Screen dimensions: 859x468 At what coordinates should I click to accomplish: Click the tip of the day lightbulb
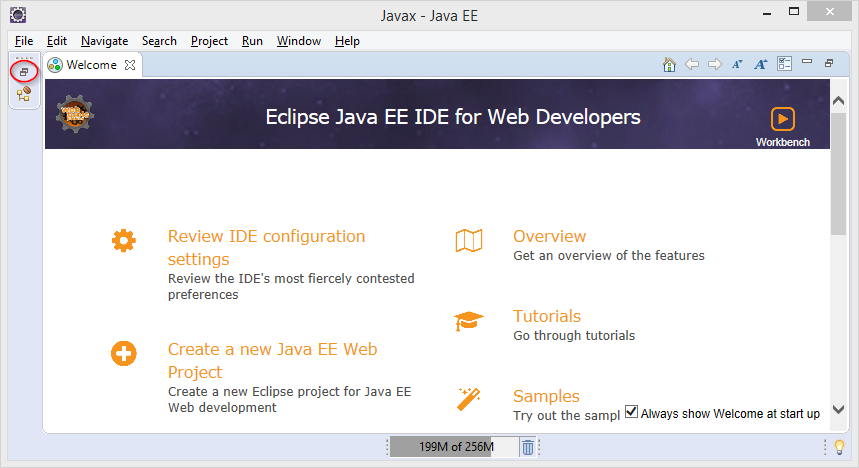pyautogui.click(x=840, y=447)
